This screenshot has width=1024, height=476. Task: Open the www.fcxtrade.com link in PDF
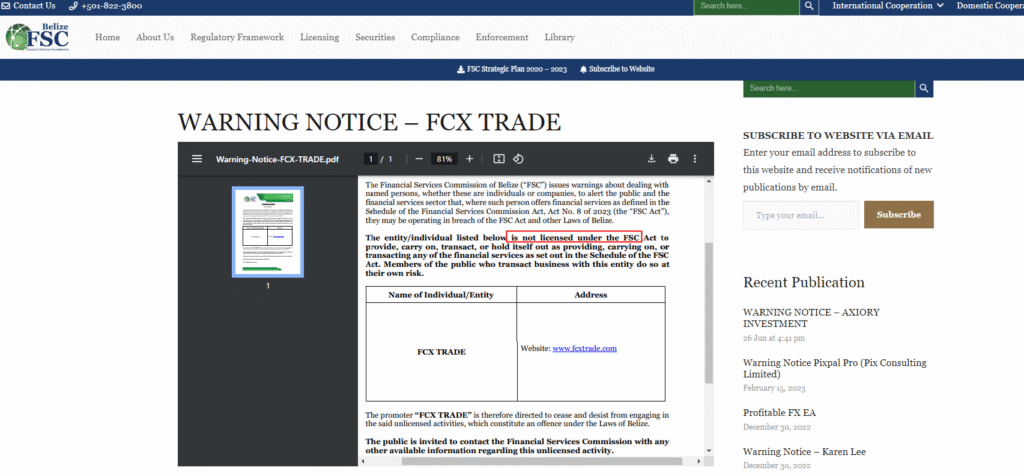pyautogui.click(x=584, y=348)
